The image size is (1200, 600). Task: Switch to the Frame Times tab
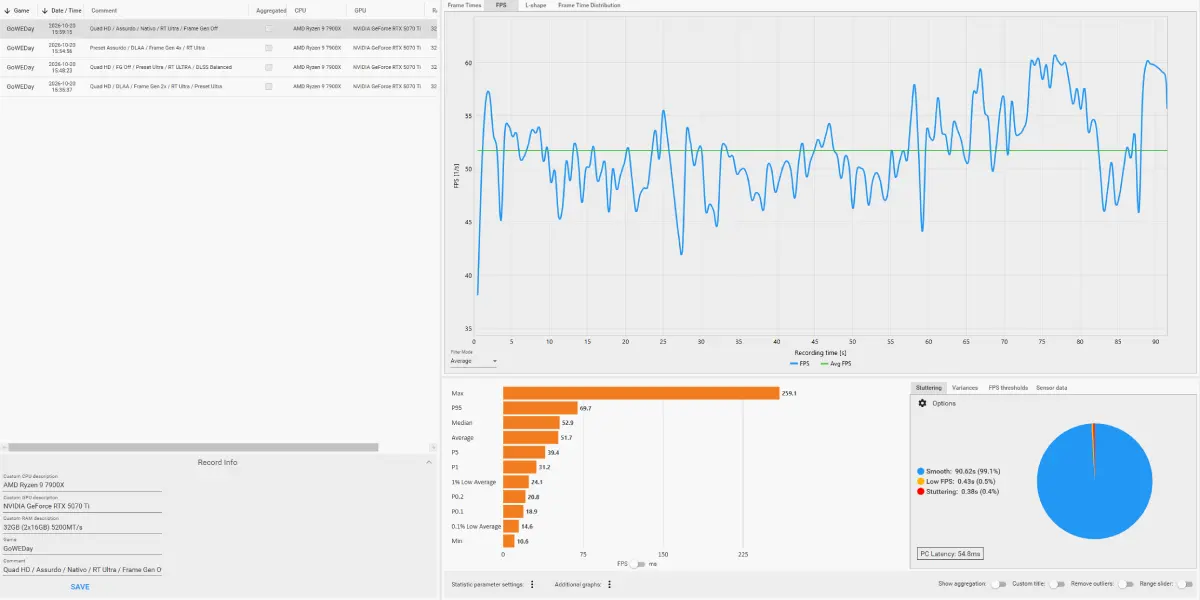pos(464,5)
